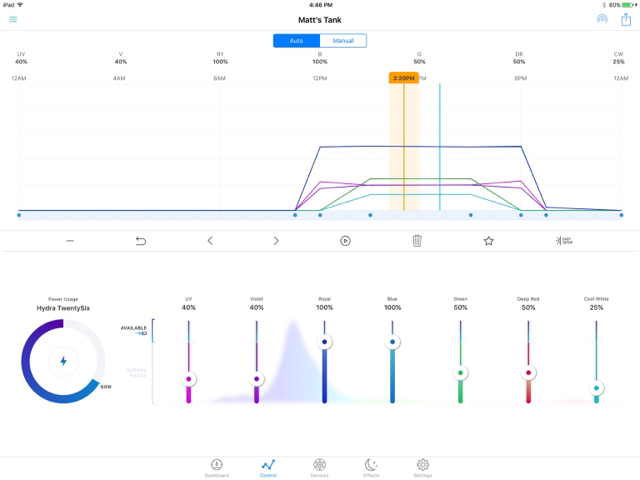This screenshot has width=640, height=480.
Task: Click the undo arrow icon
Action: (141, 241)
